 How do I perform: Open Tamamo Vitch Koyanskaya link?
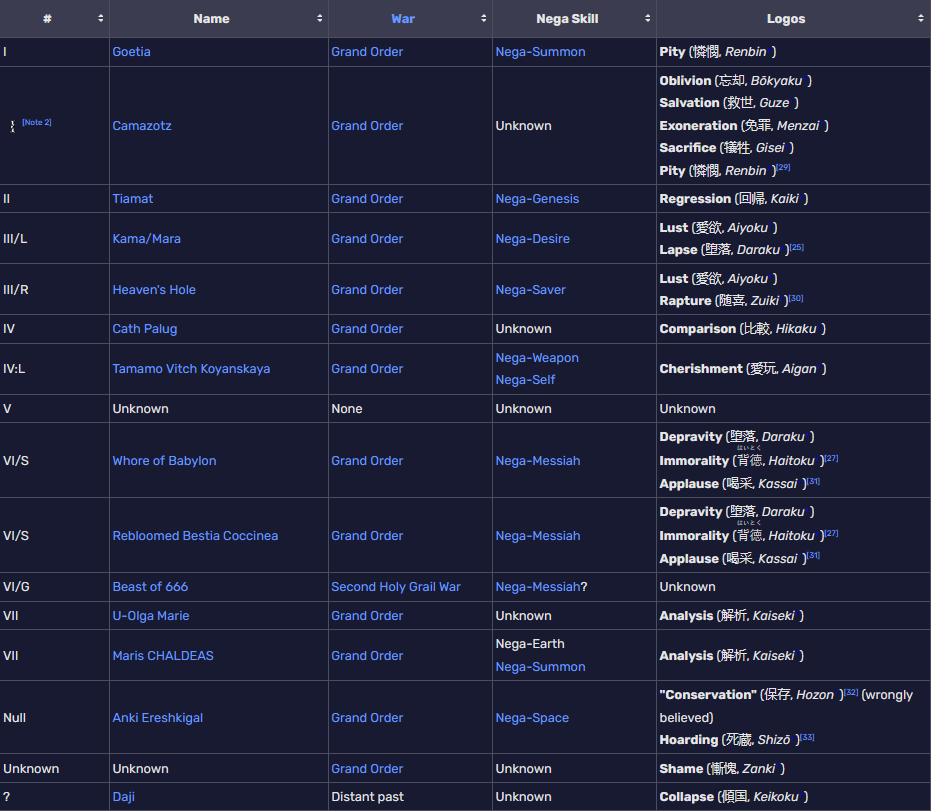(191, 369)
